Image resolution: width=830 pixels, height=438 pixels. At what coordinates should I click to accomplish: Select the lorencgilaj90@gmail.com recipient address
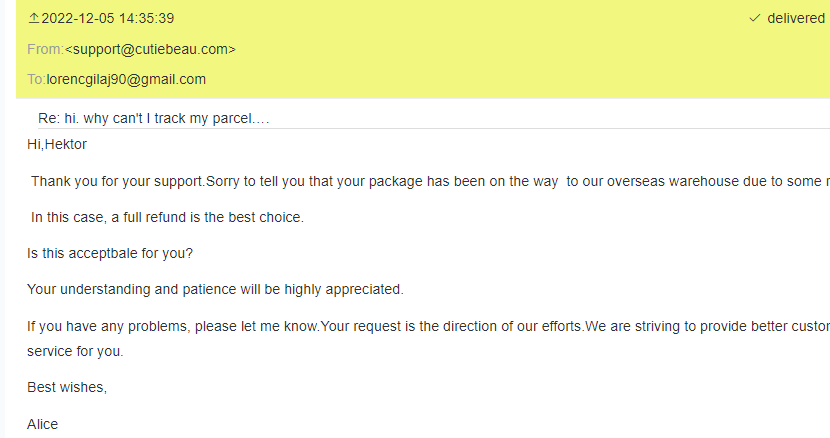point(126,79)
